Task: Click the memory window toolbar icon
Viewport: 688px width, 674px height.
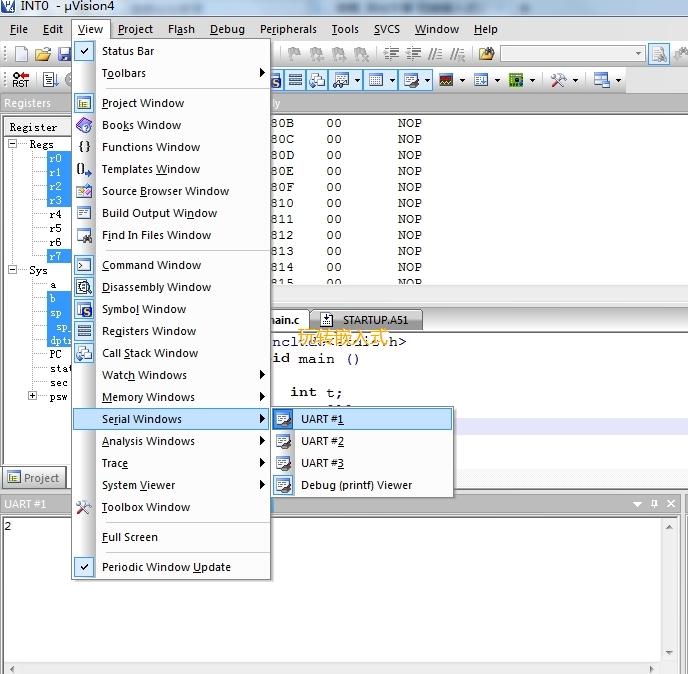Action: [x=376, y=80]
